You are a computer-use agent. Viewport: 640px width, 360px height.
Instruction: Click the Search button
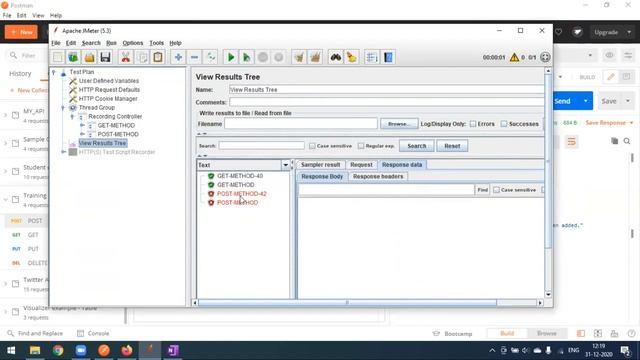(x=416, y=146)
